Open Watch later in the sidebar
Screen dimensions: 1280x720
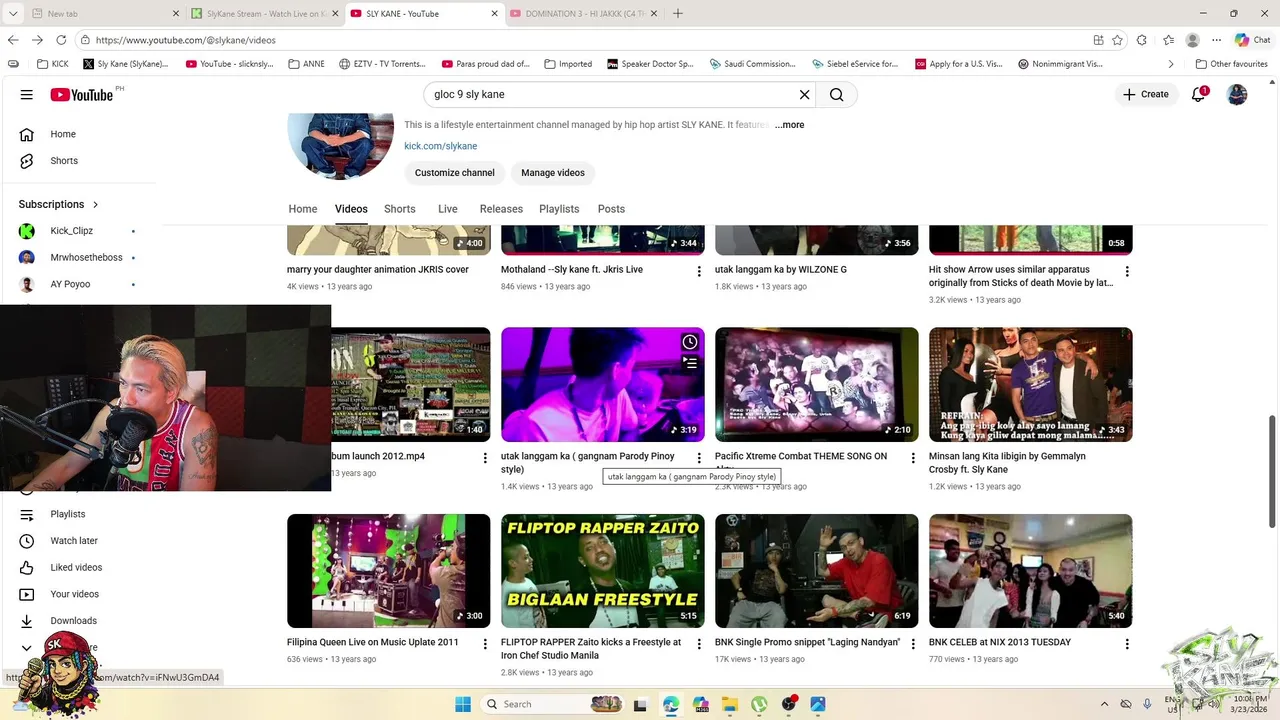(74, 541)
